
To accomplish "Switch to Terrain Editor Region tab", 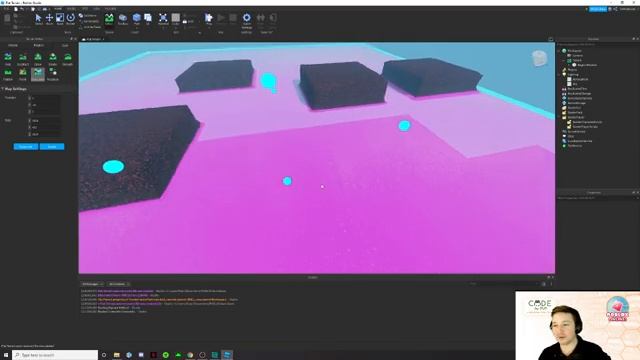I will 38,45.
